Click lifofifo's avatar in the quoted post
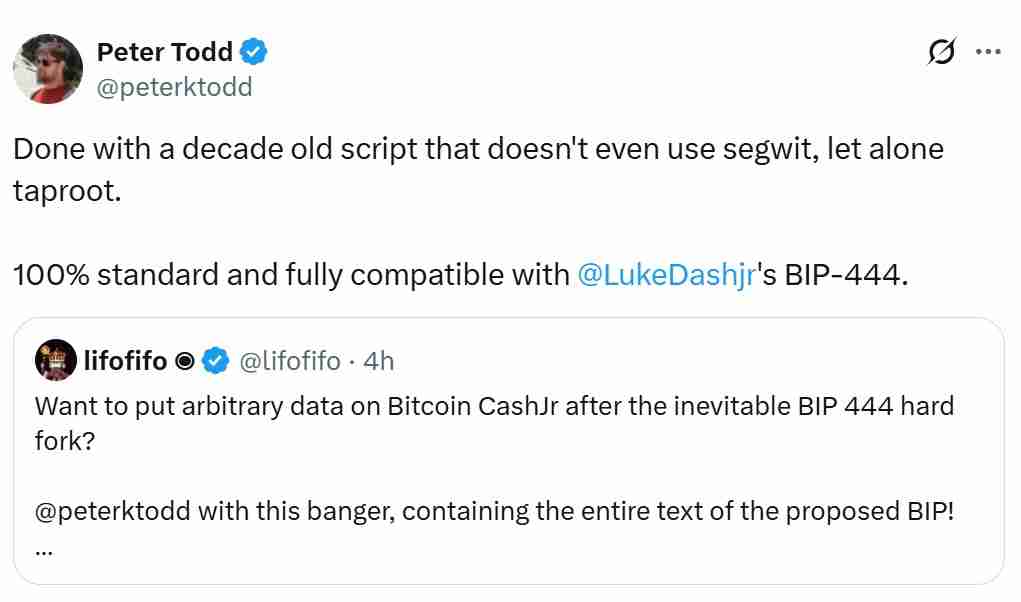Image resolution: width=1021 pixels, height=602 pixels. [x=56, y=361]
